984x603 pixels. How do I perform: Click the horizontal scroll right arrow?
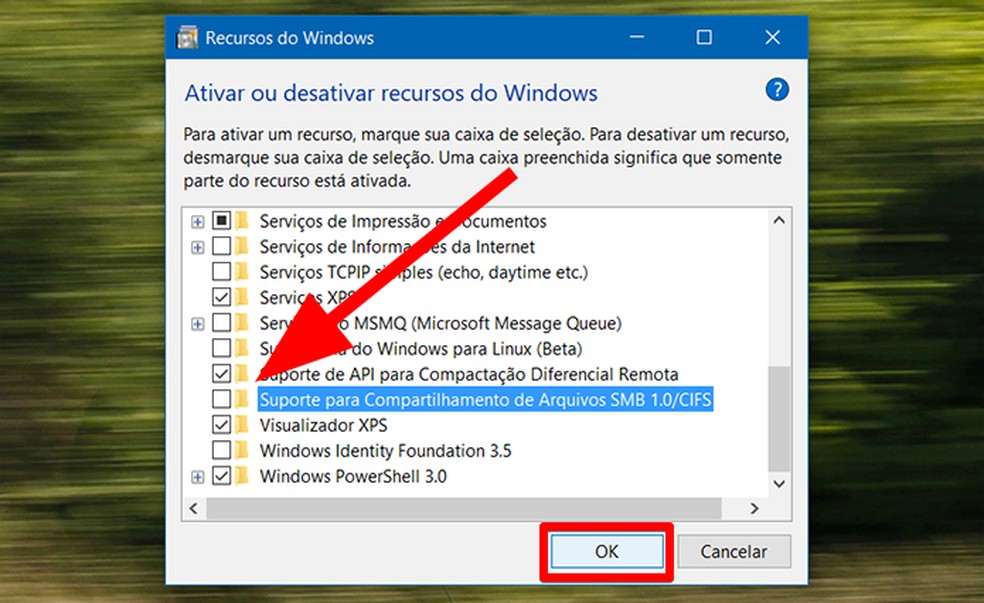(x=754, y=508)
